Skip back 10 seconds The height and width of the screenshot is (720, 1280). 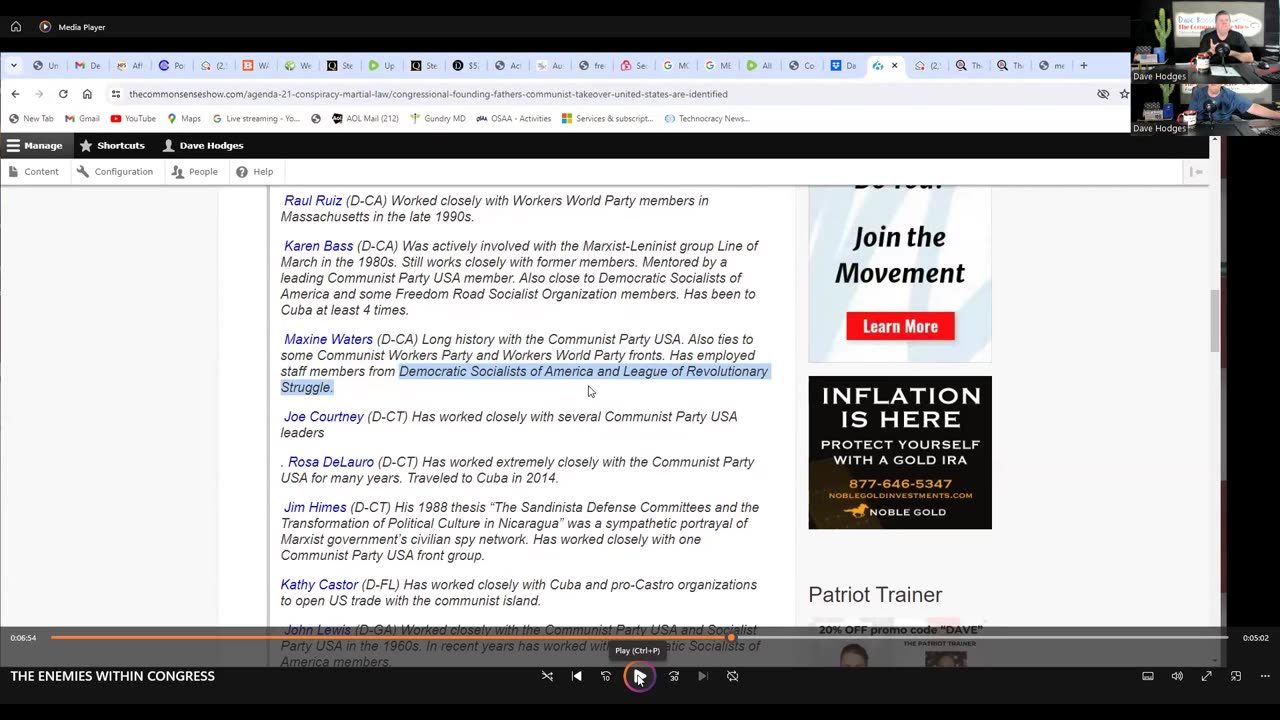(605, 677)
